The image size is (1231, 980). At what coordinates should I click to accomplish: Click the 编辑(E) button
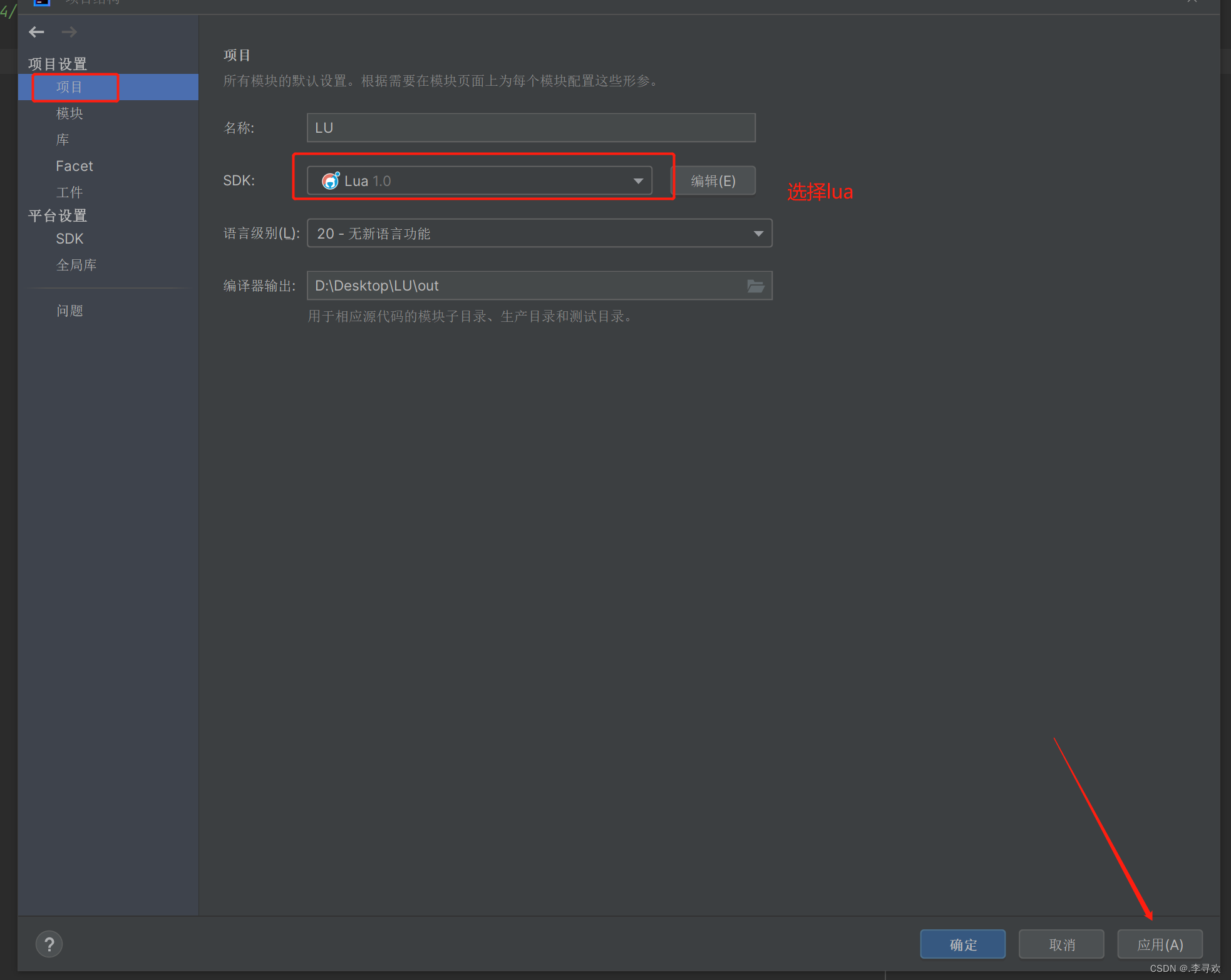(x=713, y=181)
